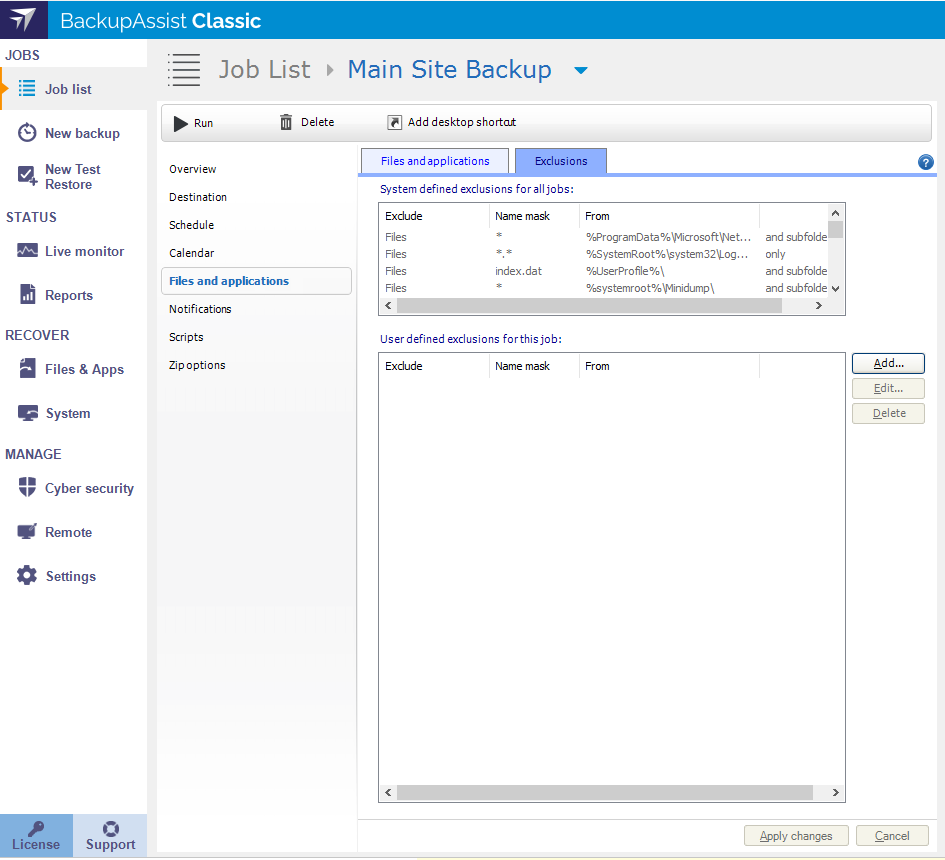
Task: Click Delete trash icon in toolbar
Action: point(286,122)
